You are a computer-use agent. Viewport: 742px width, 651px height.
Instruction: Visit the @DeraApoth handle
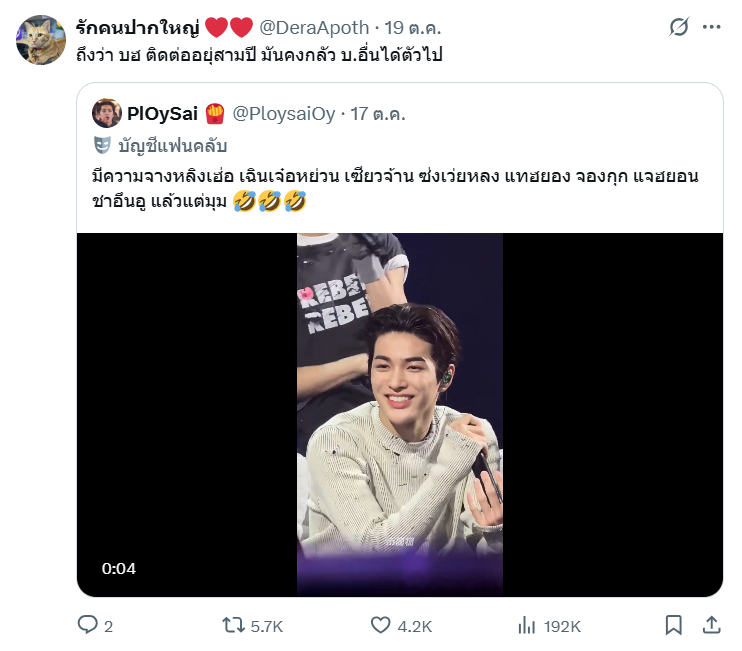pyautogui.click(x=314, y=28)
